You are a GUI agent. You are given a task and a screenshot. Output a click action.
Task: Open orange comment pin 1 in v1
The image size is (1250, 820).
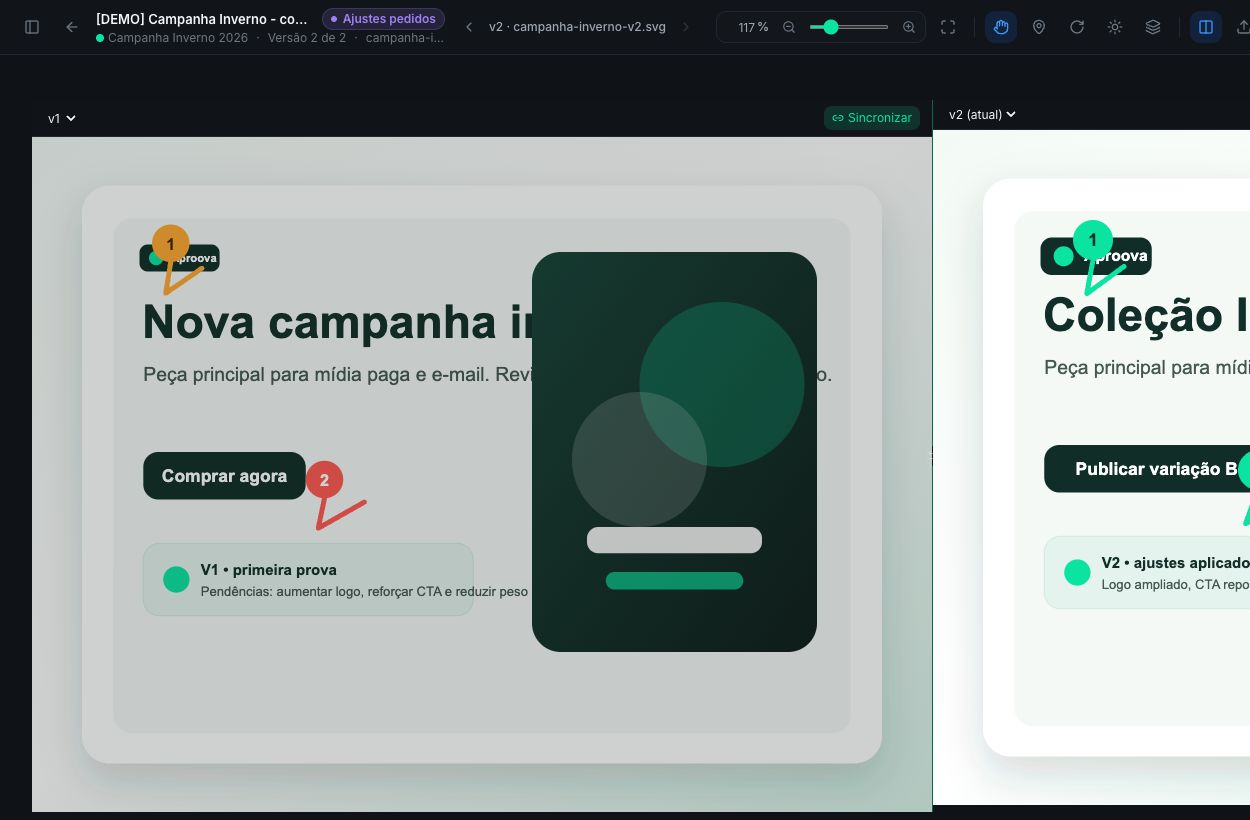point(170,244)
